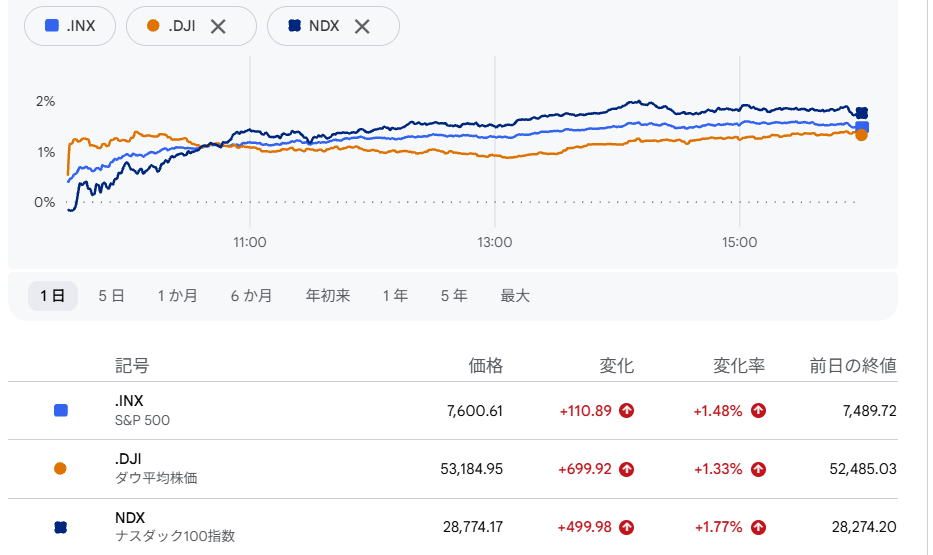This screenshot has width=933, height=555.
Task: Switch chart range to 年初来
Action: [328, 296]
